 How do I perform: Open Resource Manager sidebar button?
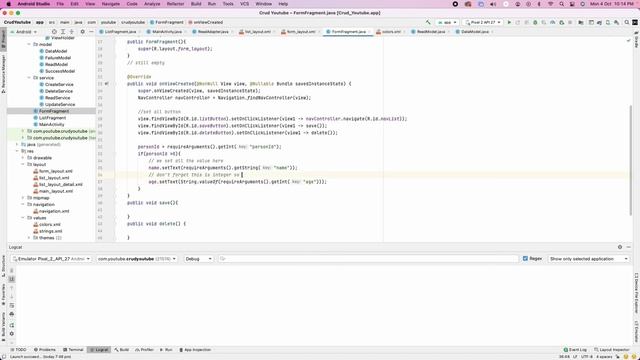[x=3, y=73]
